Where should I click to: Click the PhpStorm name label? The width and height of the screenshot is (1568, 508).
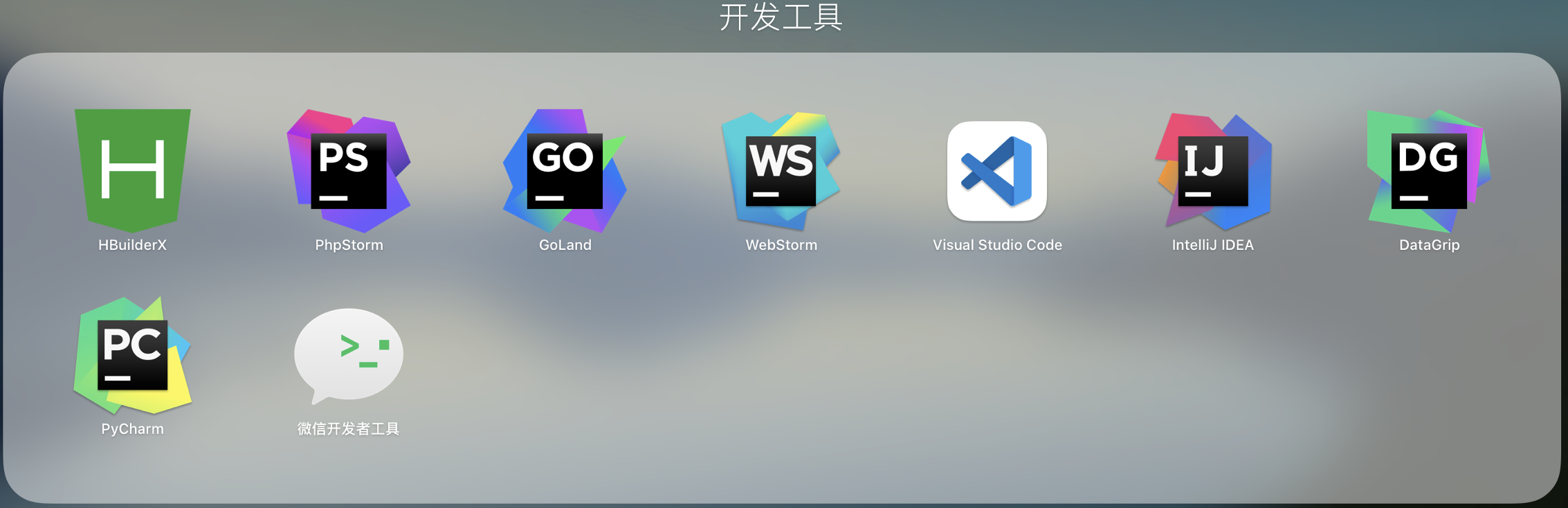tap(349, 245)
